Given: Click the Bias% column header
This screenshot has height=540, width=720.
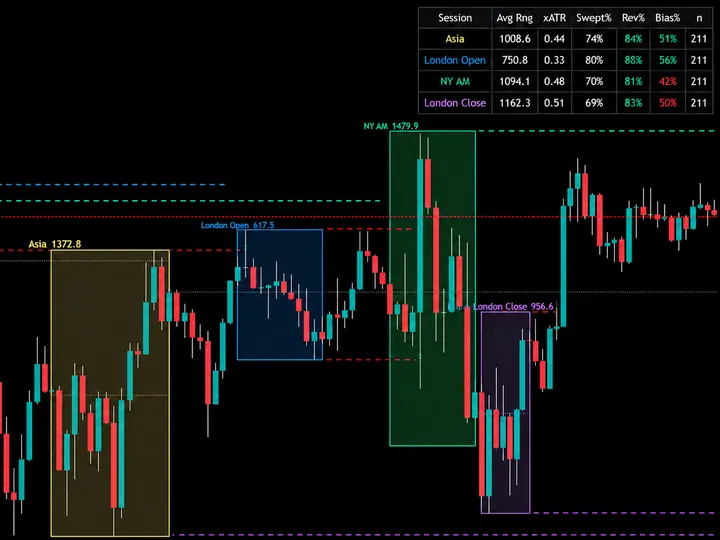Looking at the screenshot, I should 668,18.
